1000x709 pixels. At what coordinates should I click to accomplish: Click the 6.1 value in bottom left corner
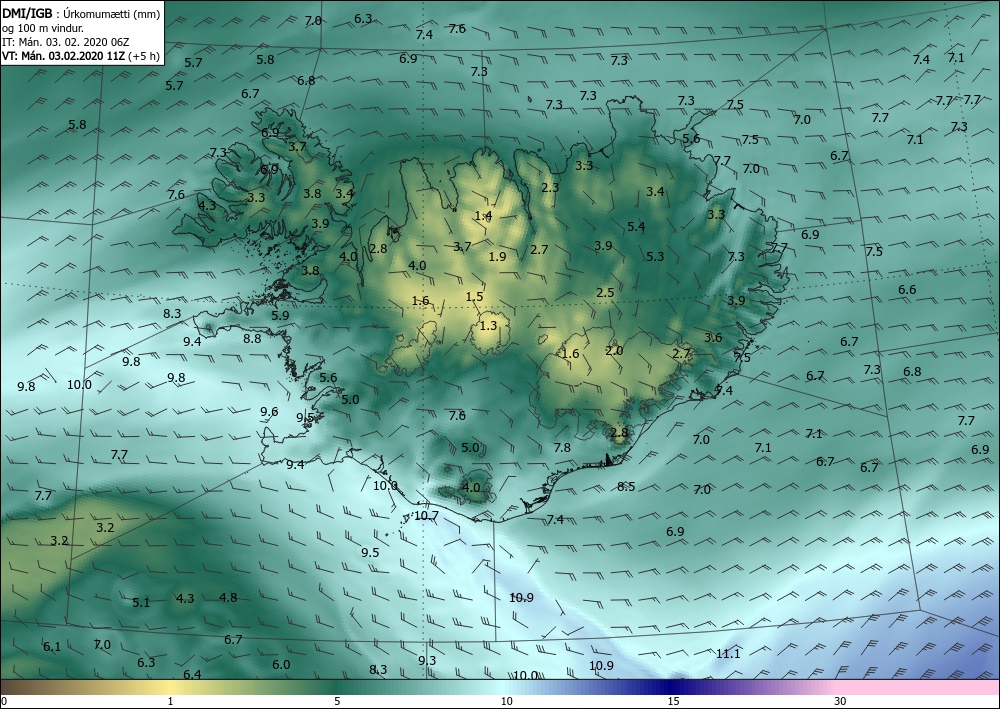click(x=52, y=647)
